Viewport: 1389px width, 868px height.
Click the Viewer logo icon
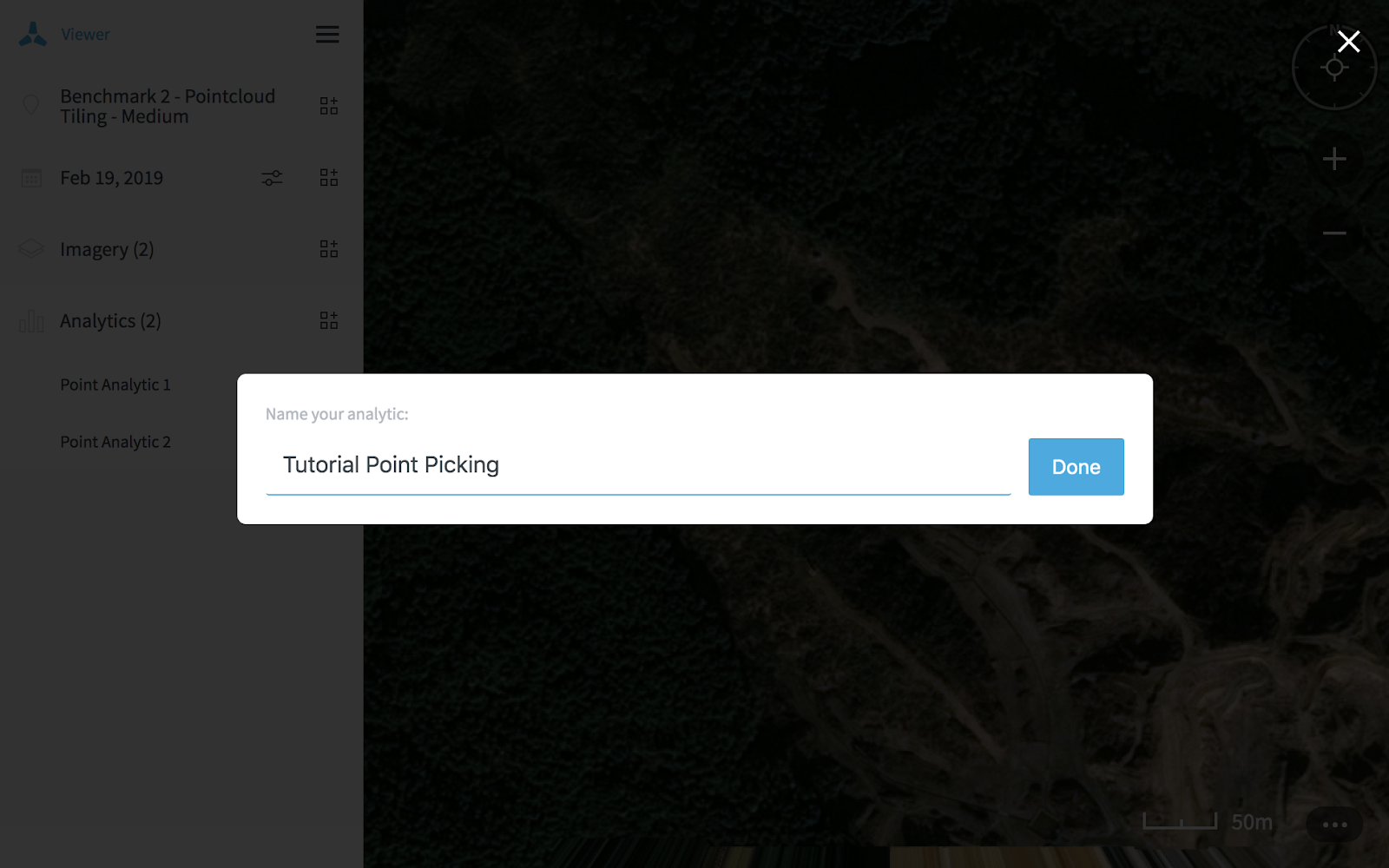[x=33, y=35]
